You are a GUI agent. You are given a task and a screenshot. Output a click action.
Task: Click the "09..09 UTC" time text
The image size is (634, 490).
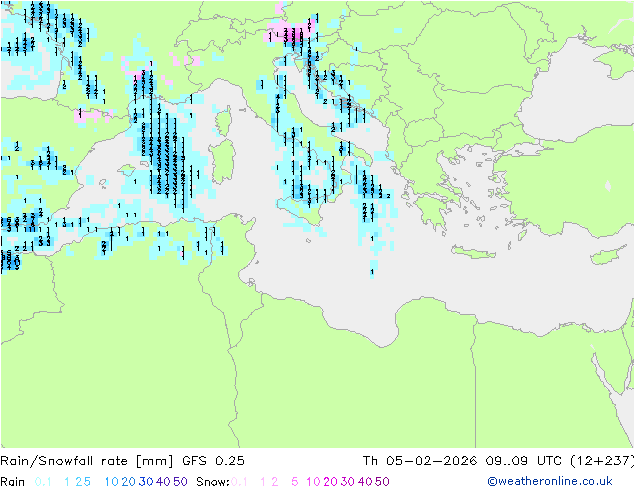point(524,461)
